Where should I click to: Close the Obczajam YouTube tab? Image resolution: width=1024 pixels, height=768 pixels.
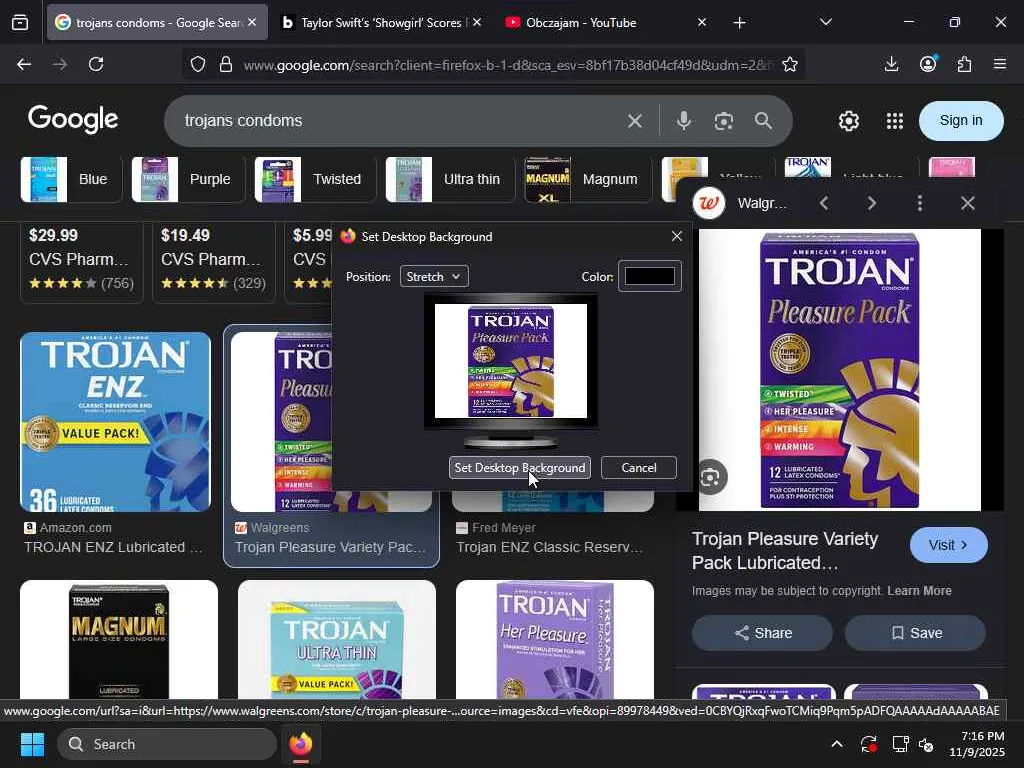(x=701, y=22)
